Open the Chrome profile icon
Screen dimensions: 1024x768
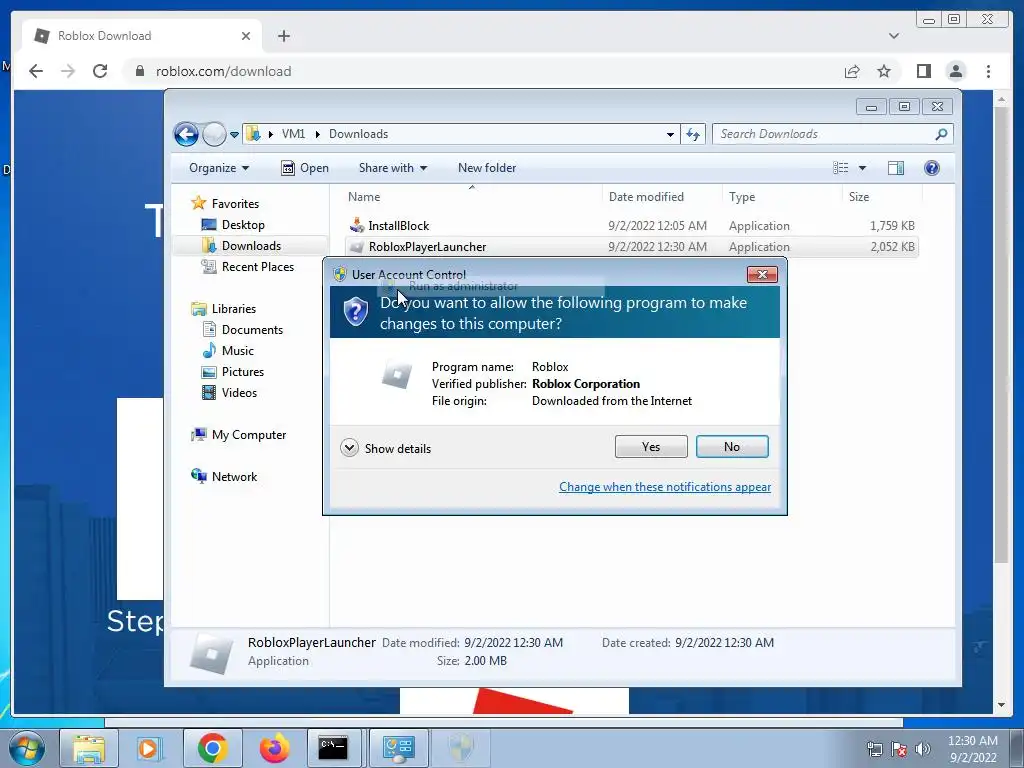pos(956,71)
